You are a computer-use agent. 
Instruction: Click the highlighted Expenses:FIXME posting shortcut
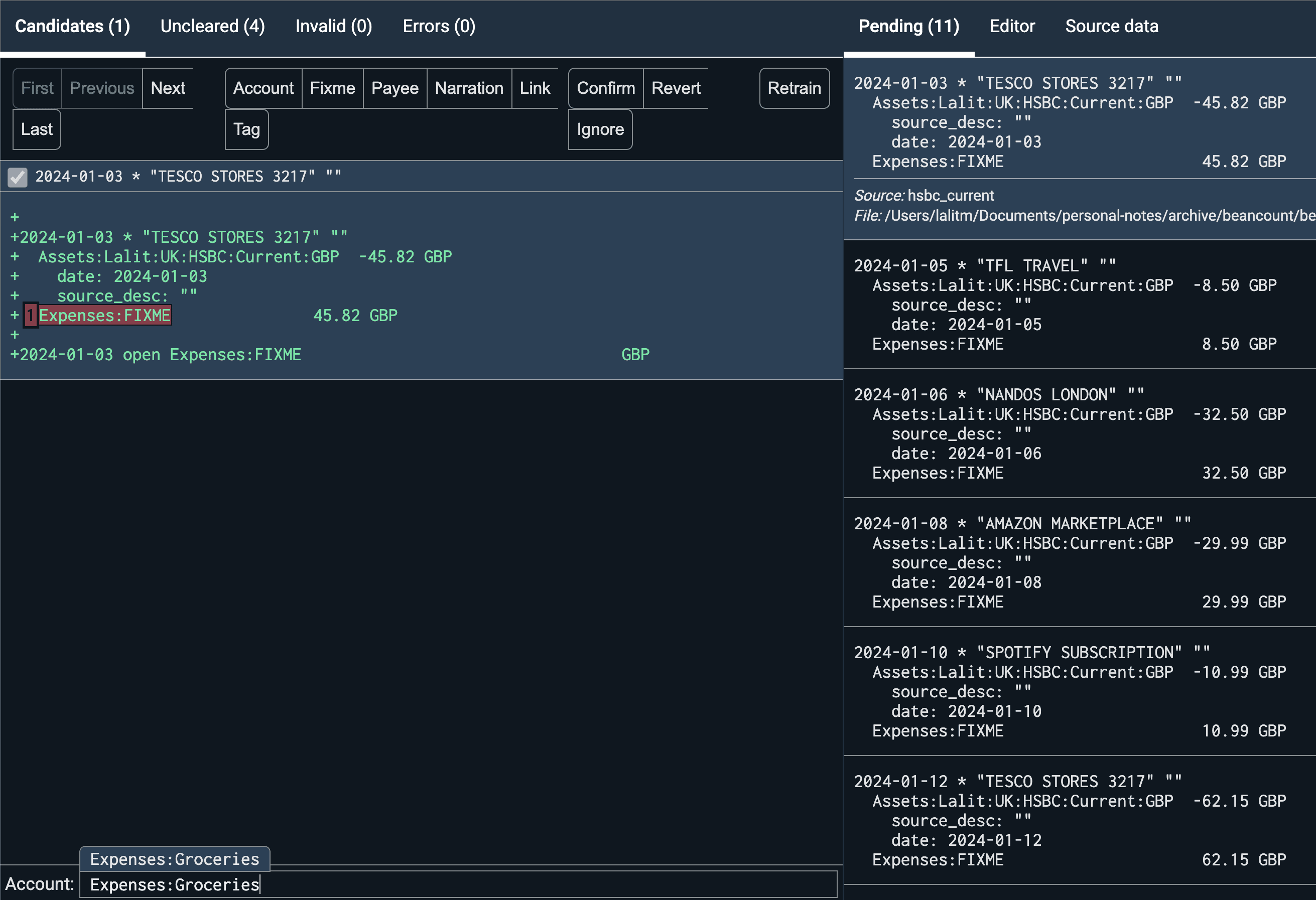click(105, 315)
